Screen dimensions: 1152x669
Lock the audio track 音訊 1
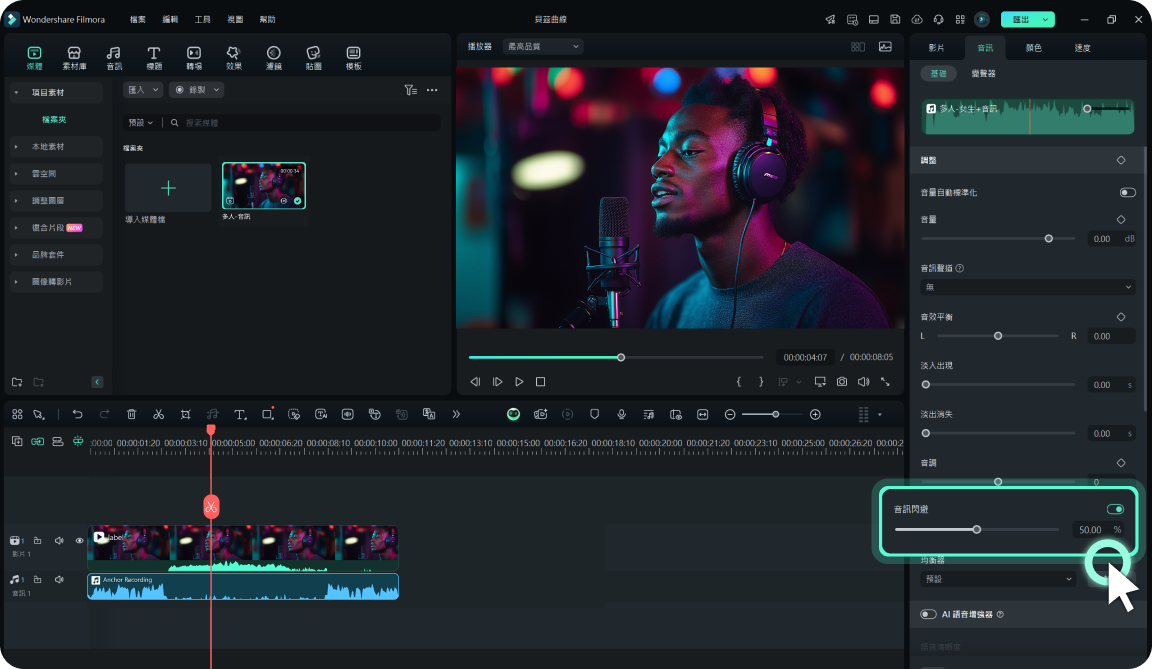[37, 579]
